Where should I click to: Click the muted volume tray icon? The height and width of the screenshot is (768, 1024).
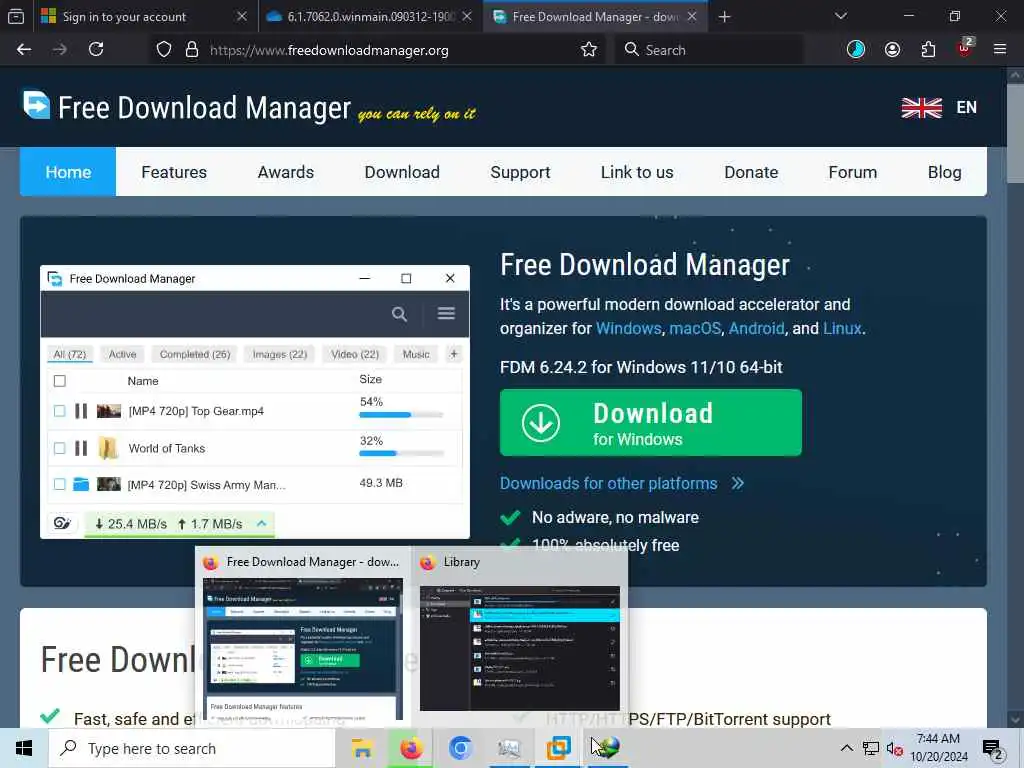click(894, 749)
